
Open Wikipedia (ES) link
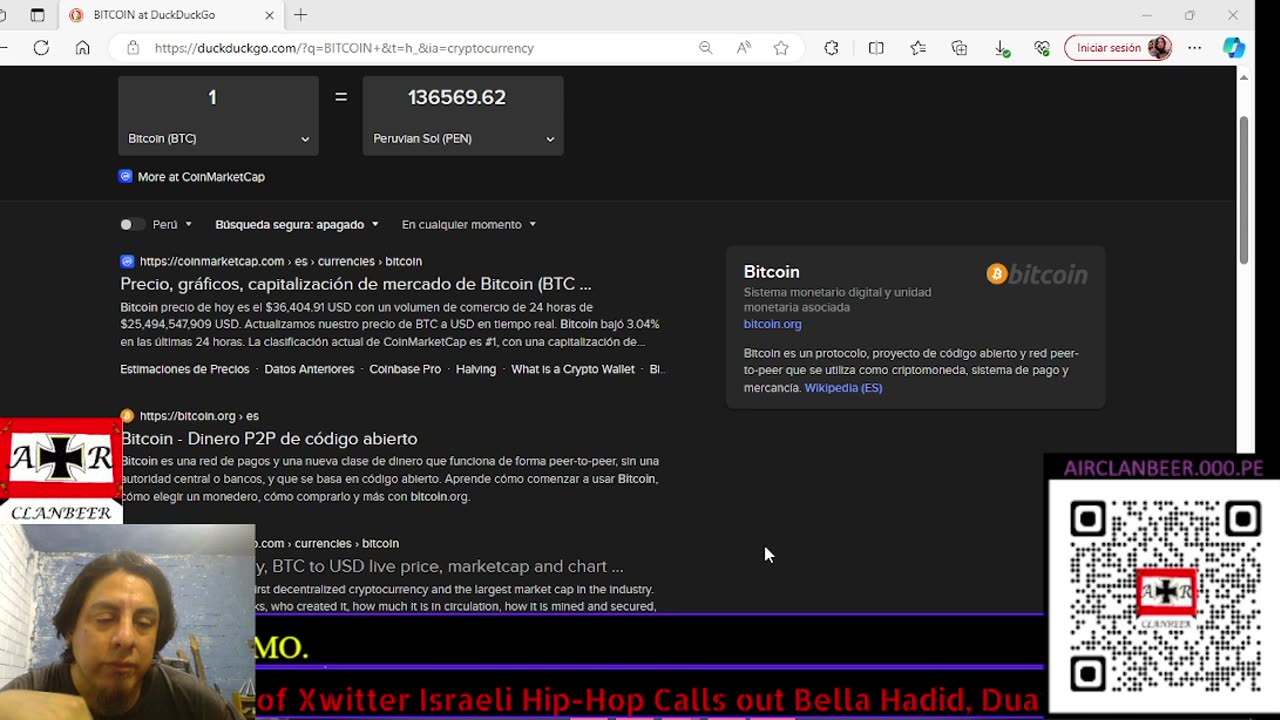[843, 388]
